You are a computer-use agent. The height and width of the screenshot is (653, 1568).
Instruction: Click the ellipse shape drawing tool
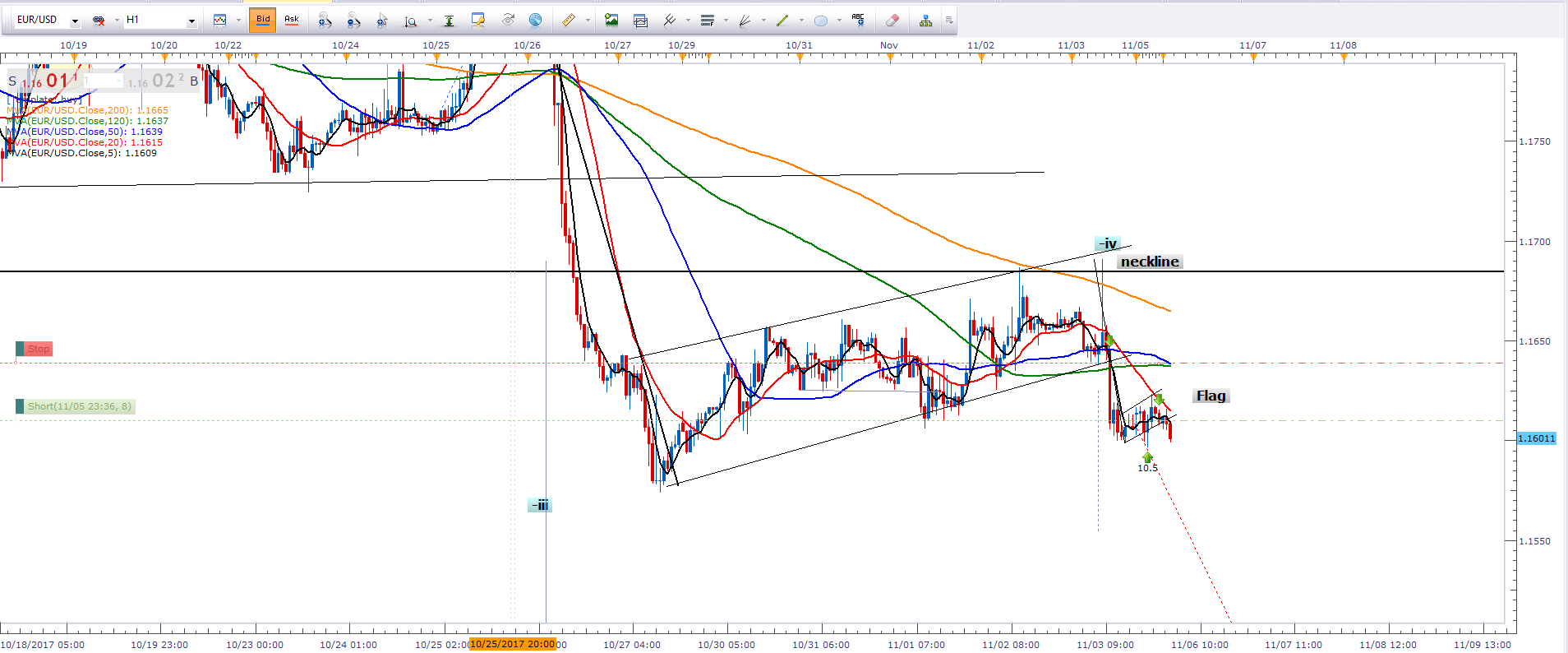[820, 21]
